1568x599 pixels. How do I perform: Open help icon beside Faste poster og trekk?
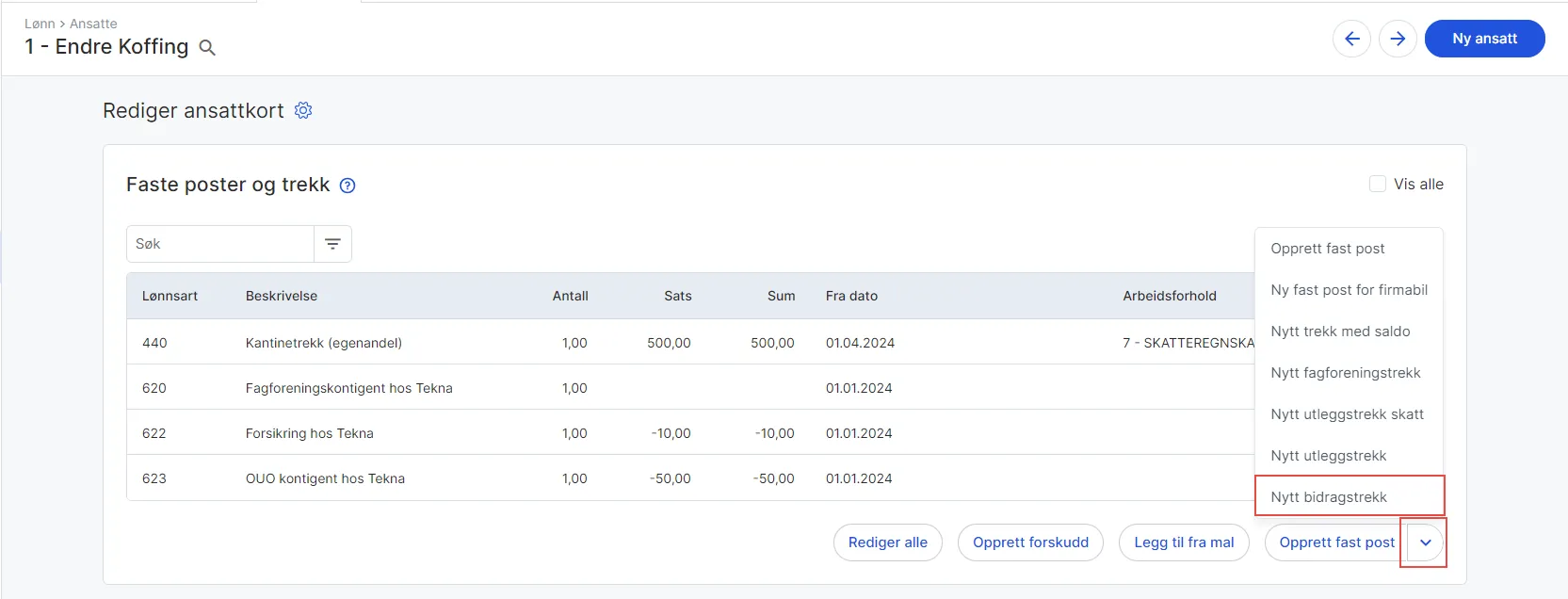click(x=348, y=186)
